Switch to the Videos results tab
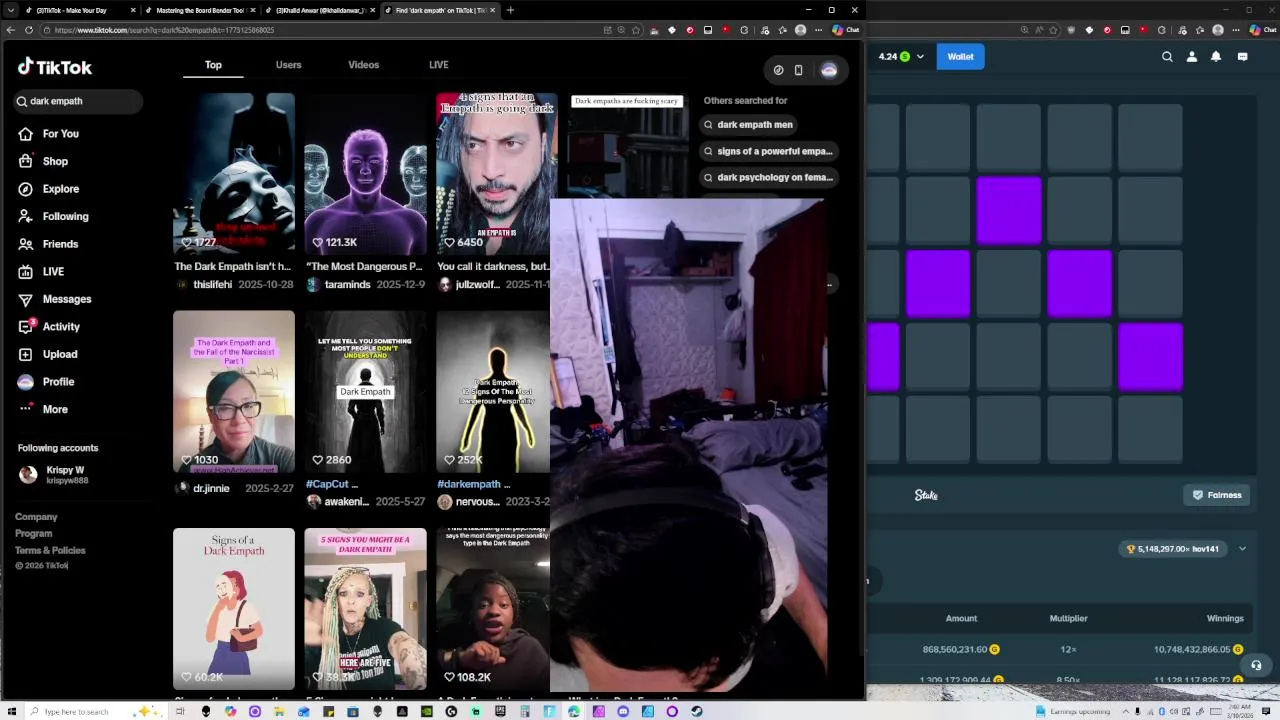1280x720 pixels. point(363,65)
